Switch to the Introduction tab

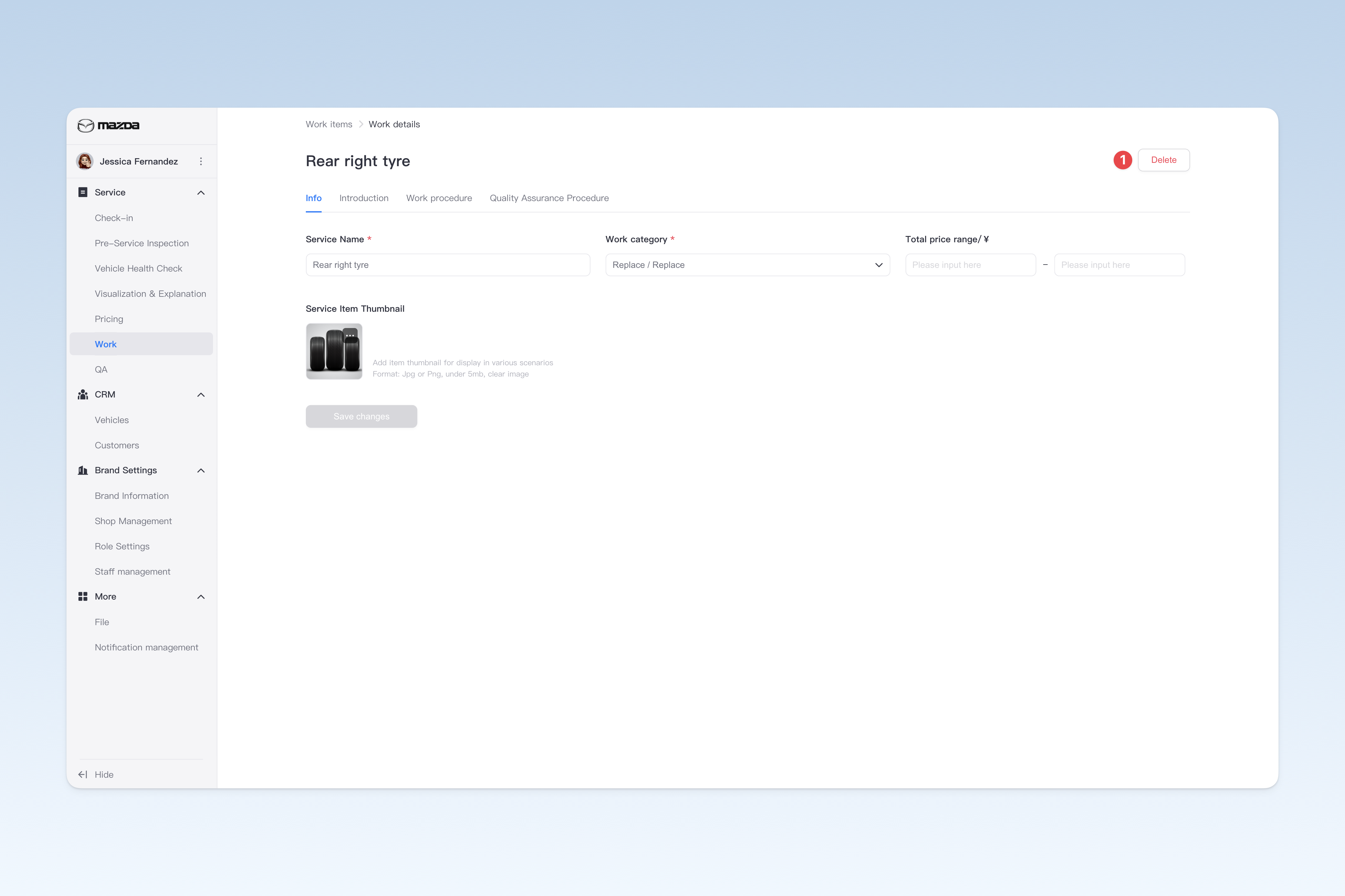click(364, 198)
